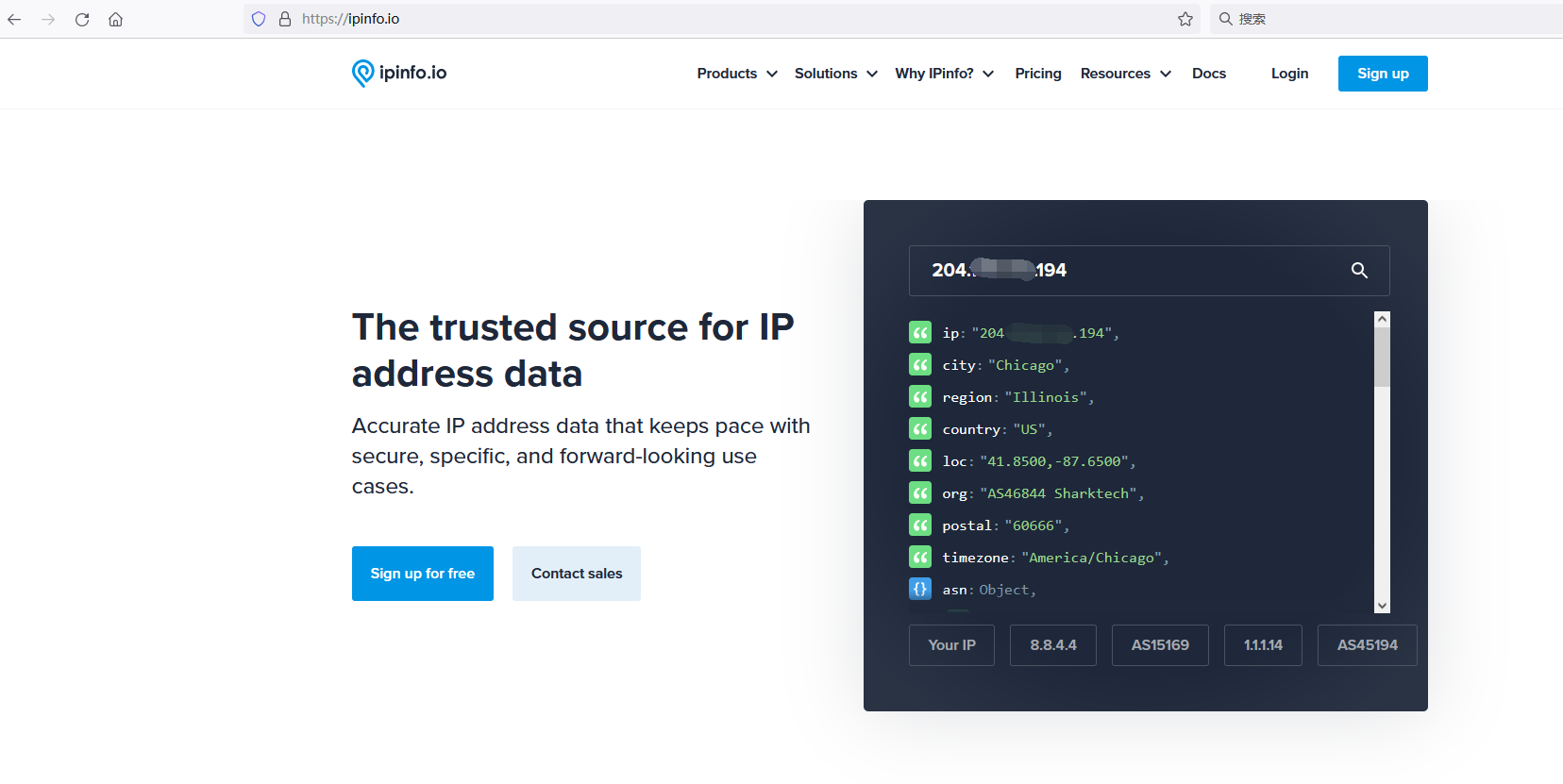Click the quote icon beside timezone
This screenshot has width=1563, height=784.
[920, 557]
